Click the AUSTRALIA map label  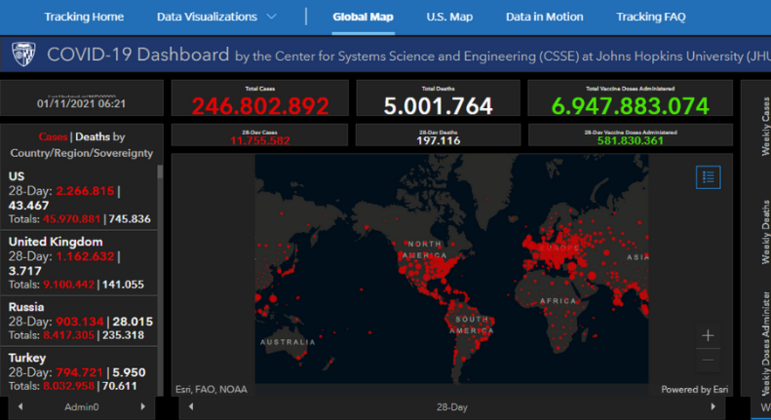click(x=288, y=342)
